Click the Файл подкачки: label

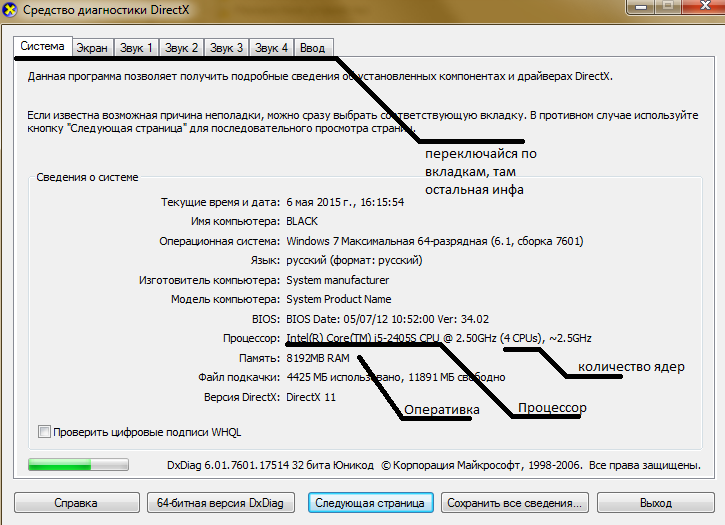239,377
